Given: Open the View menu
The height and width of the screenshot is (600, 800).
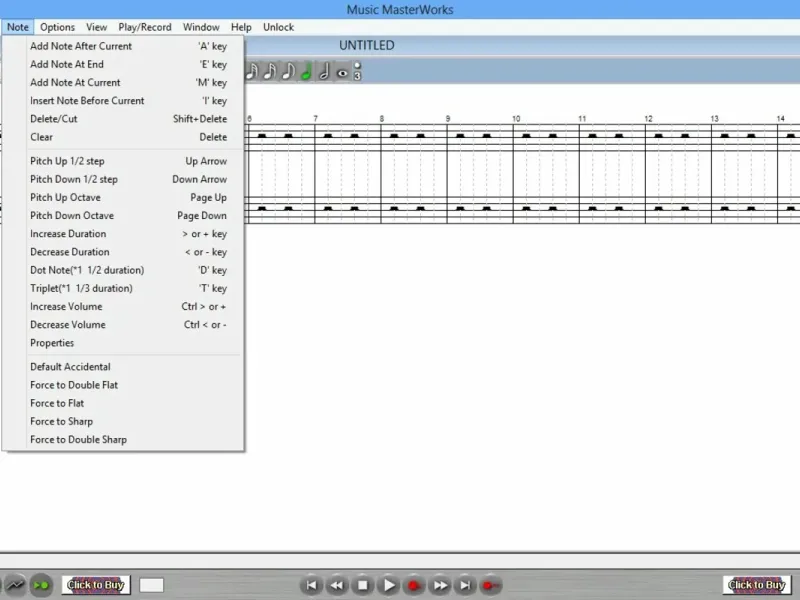Looking at the screenshot, I should pyautogui.click(x=96, y=27).
